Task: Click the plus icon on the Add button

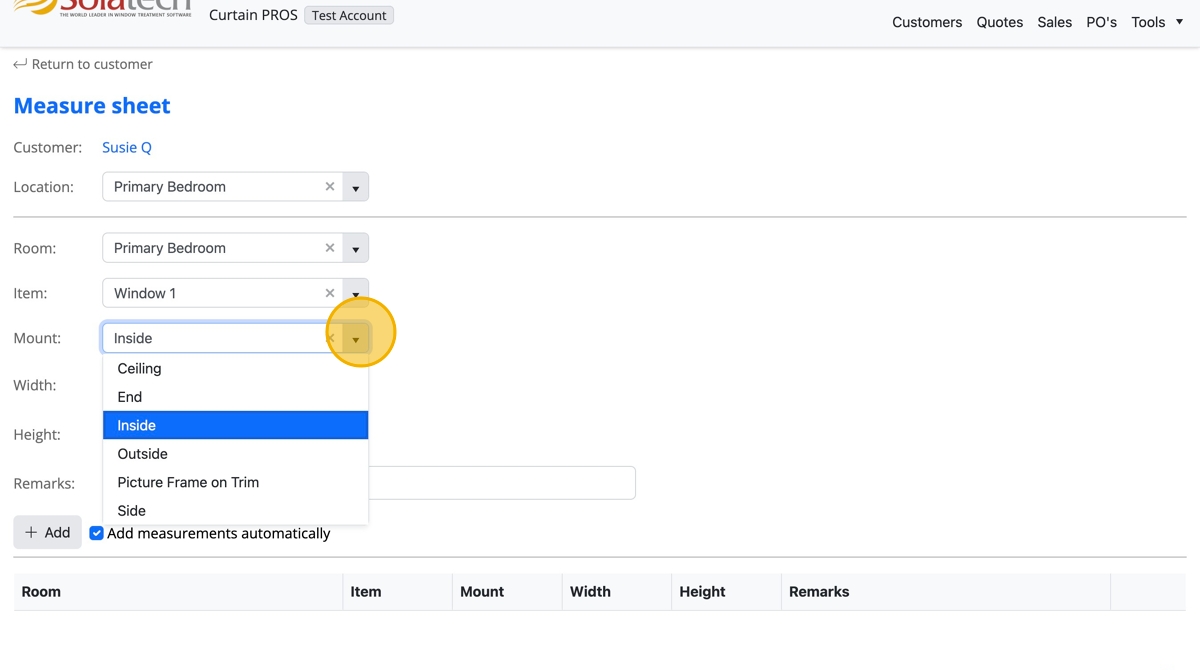Action: [31, 533]
